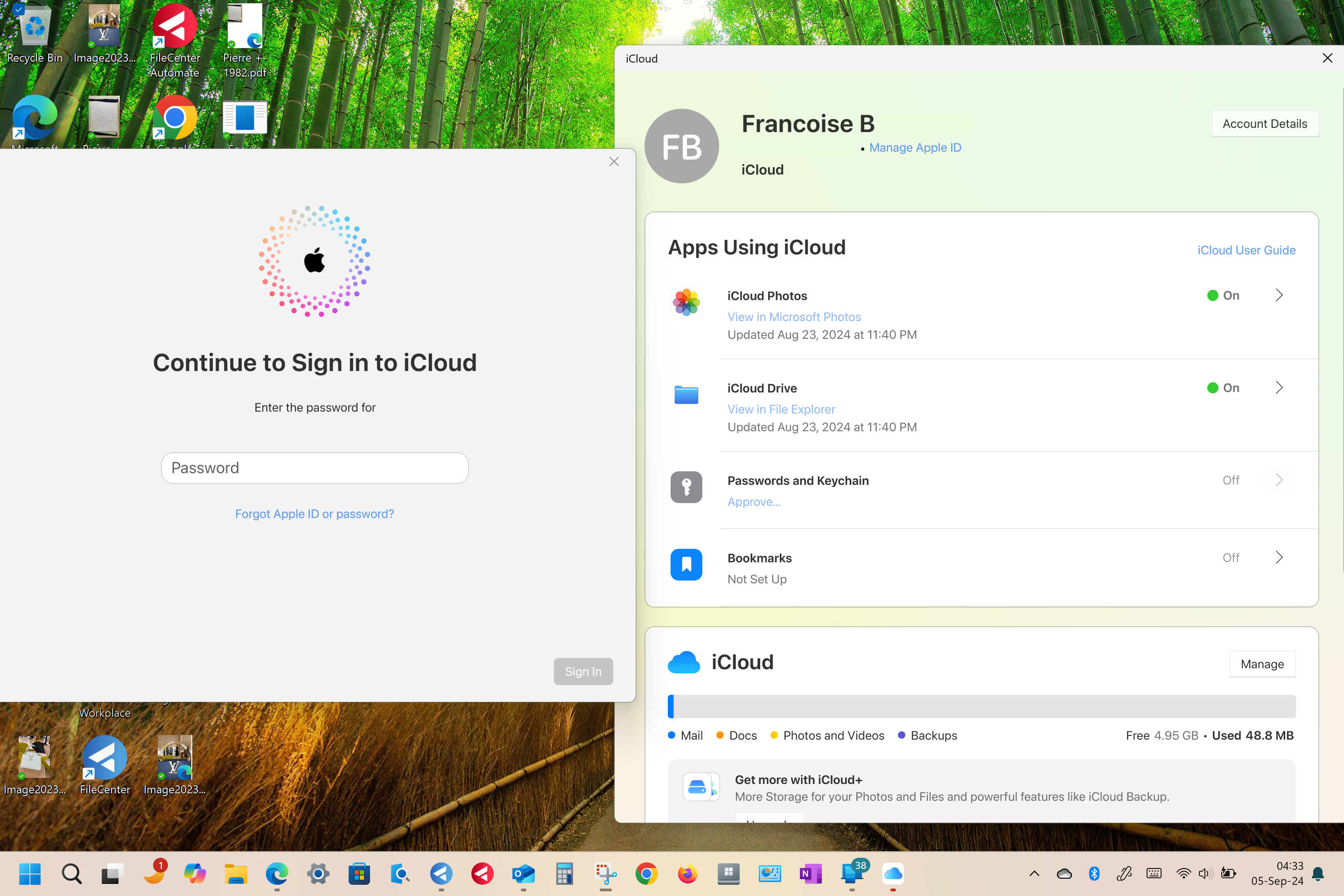The height and width of the screenshot is (896, 1344).
Task: Click the FB profile avatar
Action: point(681,146)
